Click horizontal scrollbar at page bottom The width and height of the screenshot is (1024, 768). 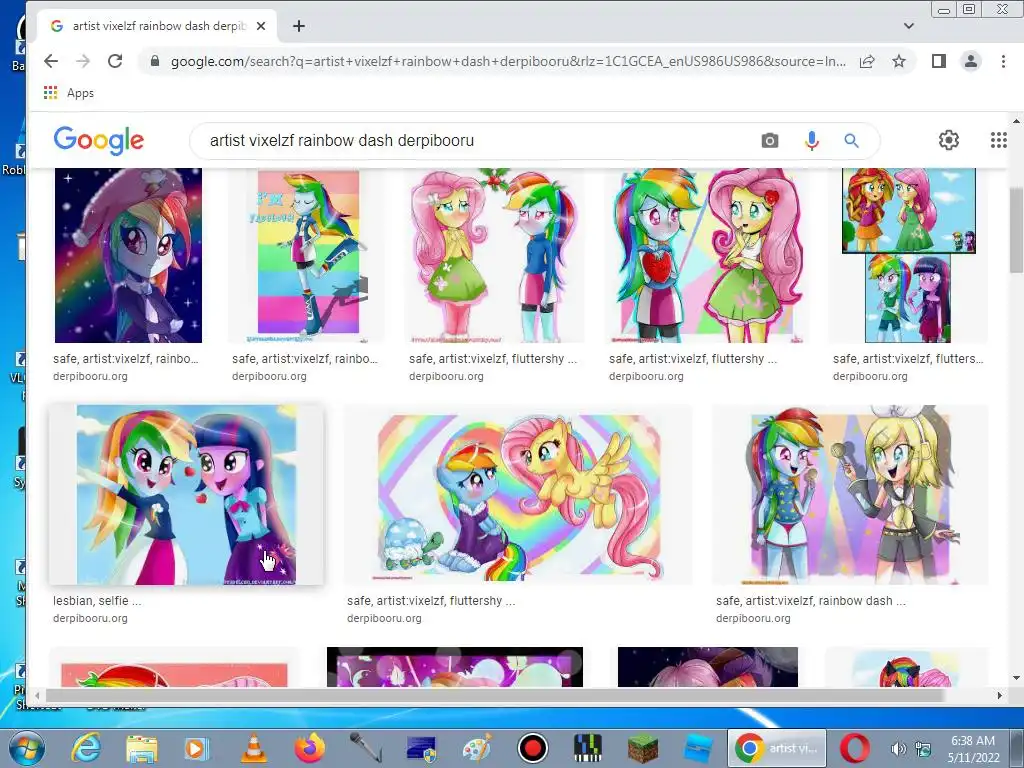point(494,696)
